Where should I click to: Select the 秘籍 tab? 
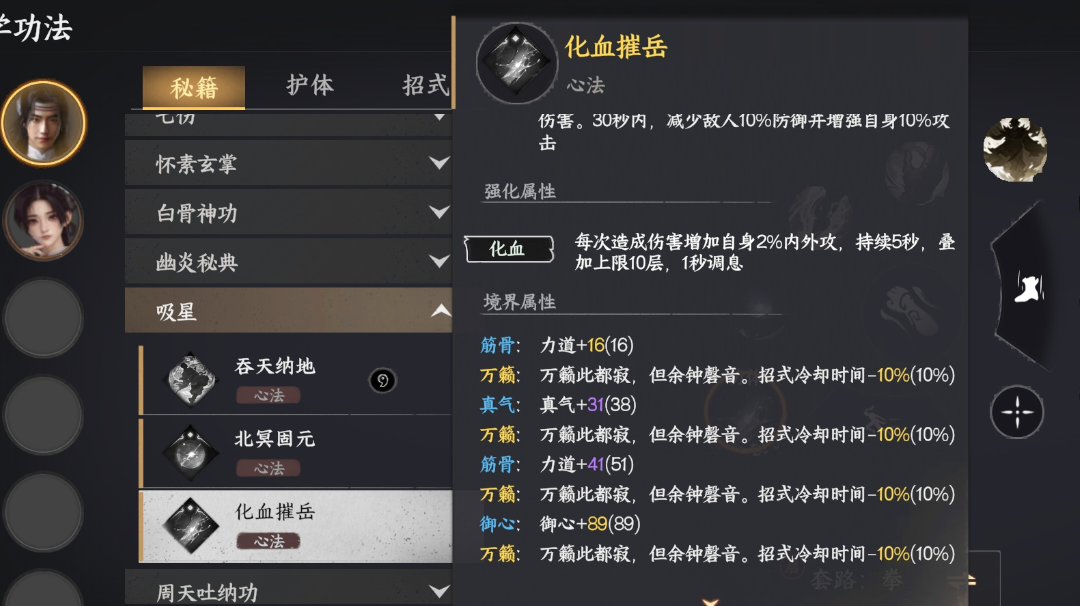(x=196, y=86)
